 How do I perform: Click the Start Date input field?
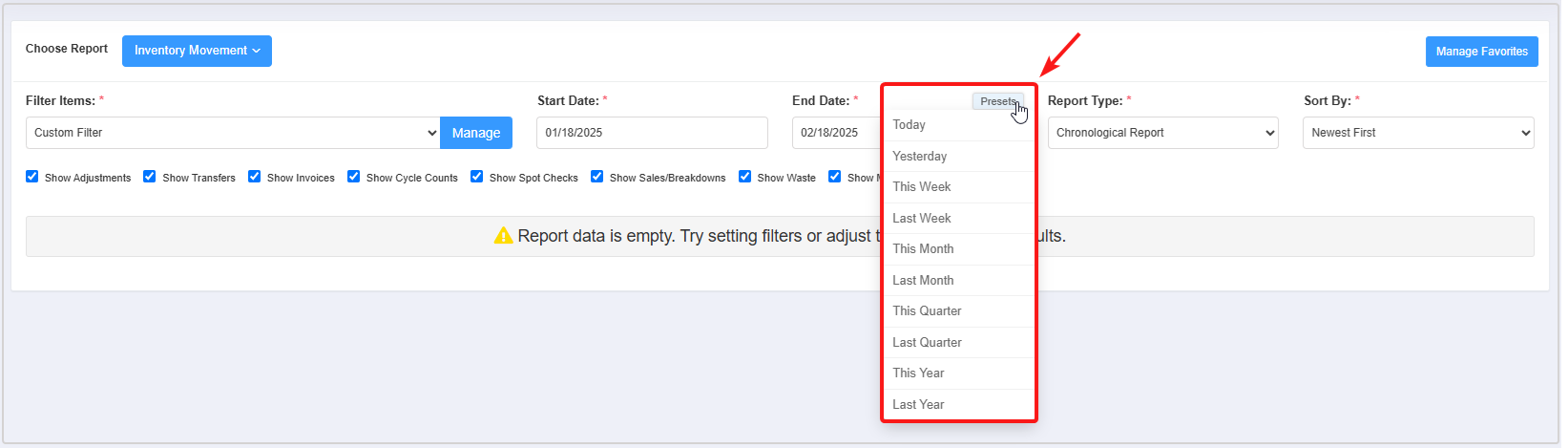[x=652, y=133]
